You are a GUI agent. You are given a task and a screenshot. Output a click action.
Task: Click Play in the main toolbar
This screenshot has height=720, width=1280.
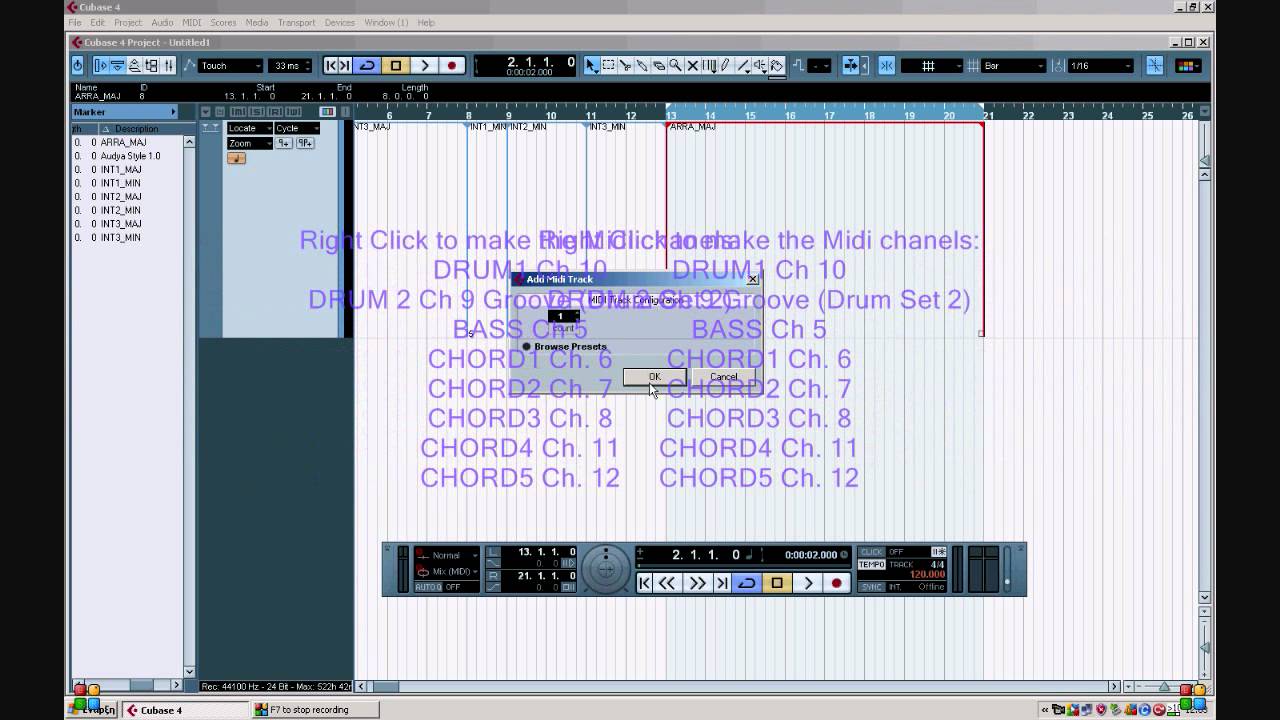(424, 66)
